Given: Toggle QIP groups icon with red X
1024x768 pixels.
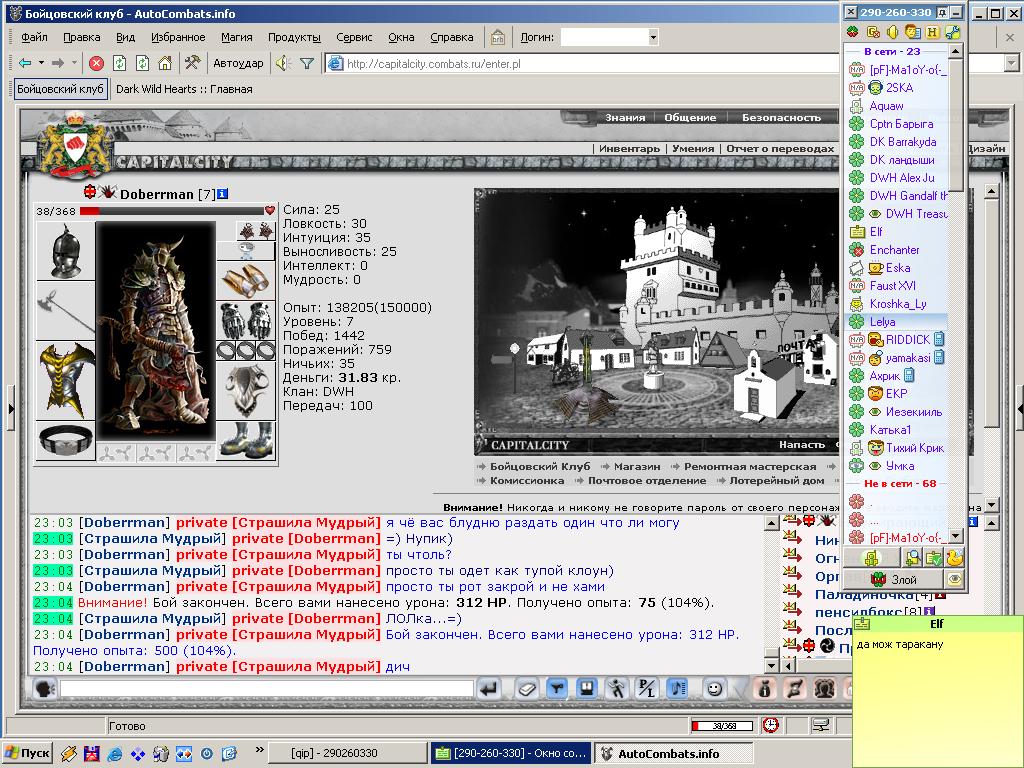Looking at the screenshot, I should (873, 31).
